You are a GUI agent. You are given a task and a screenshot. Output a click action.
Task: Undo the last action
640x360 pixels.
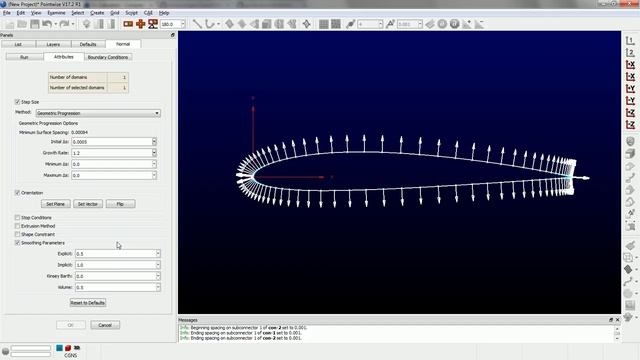[47, 24]
